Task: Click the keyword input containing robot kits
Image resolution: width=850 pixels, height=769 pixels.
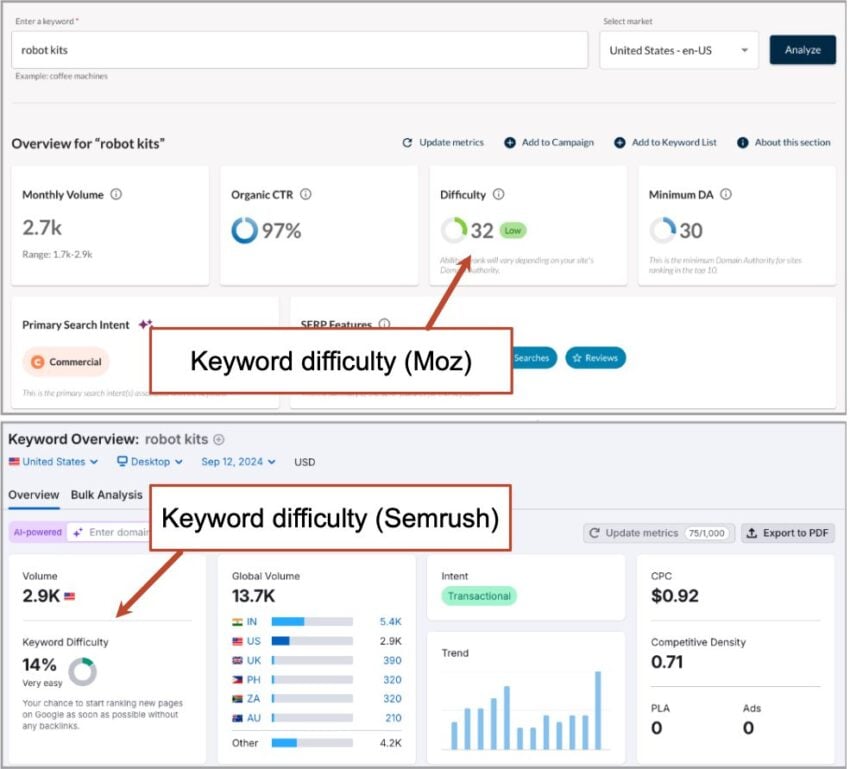Action: [x=300, y=50]
